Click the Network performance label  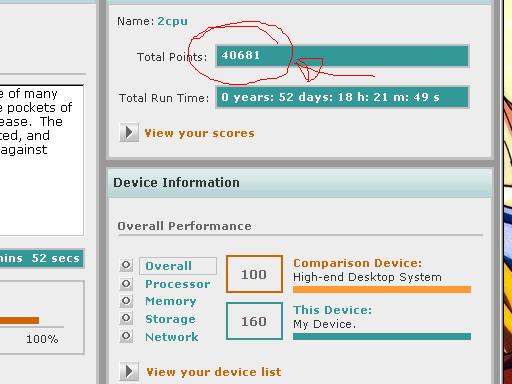(172, 337)
